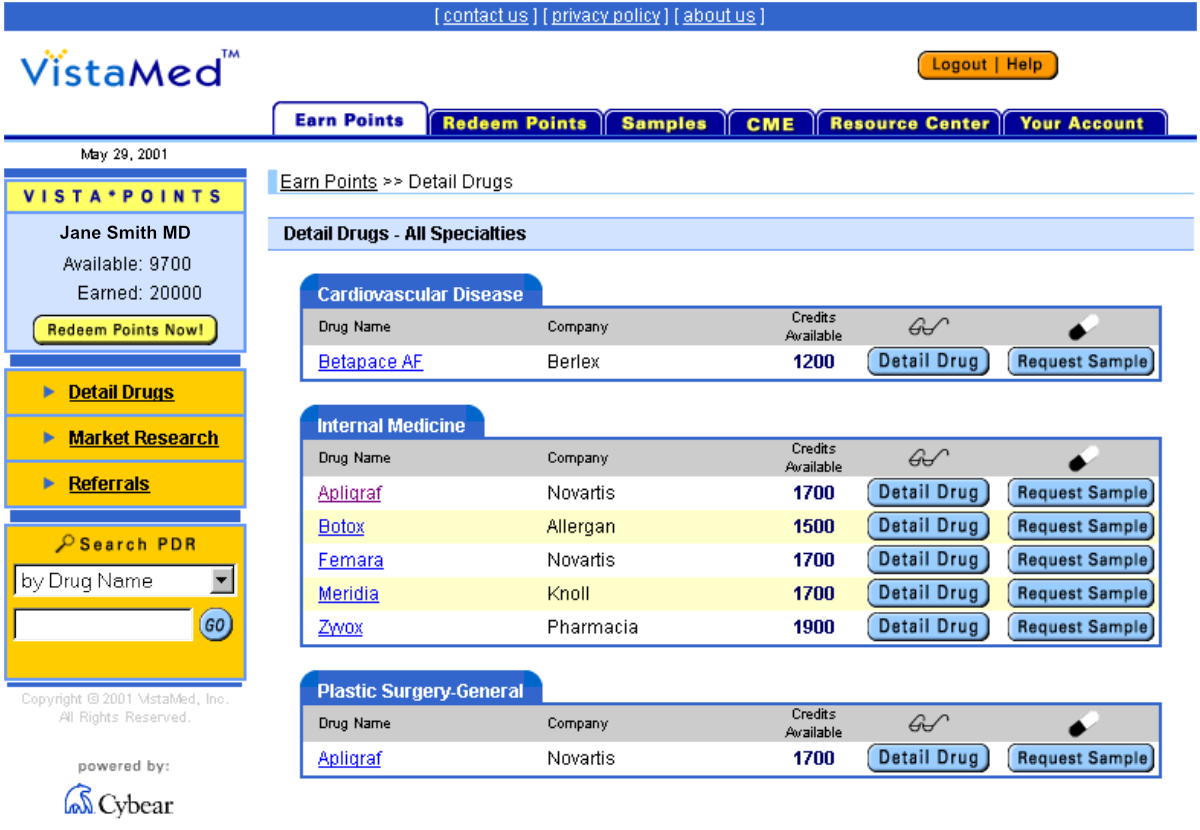This screenshot has width=1200, height=830.
Task: Open the Betapace AF drug link
Action: pos(370,362)
